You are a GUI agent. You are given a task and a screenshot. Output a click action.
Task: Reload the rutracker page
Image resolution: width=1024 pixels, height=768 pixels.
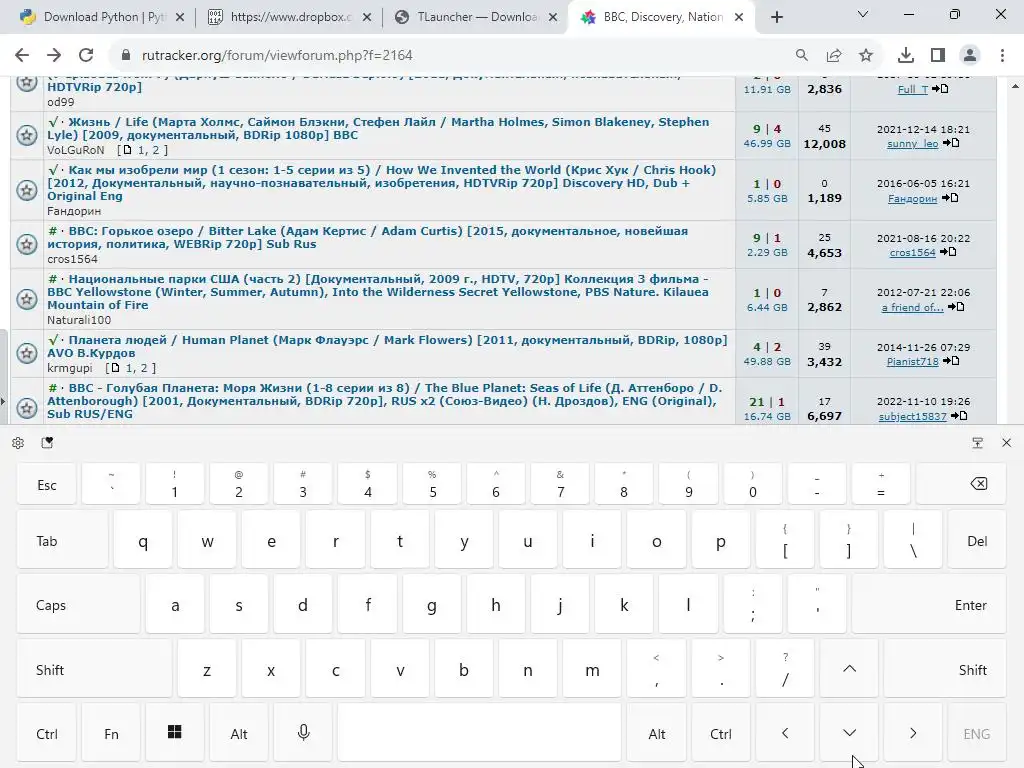(x=86, y=56)
